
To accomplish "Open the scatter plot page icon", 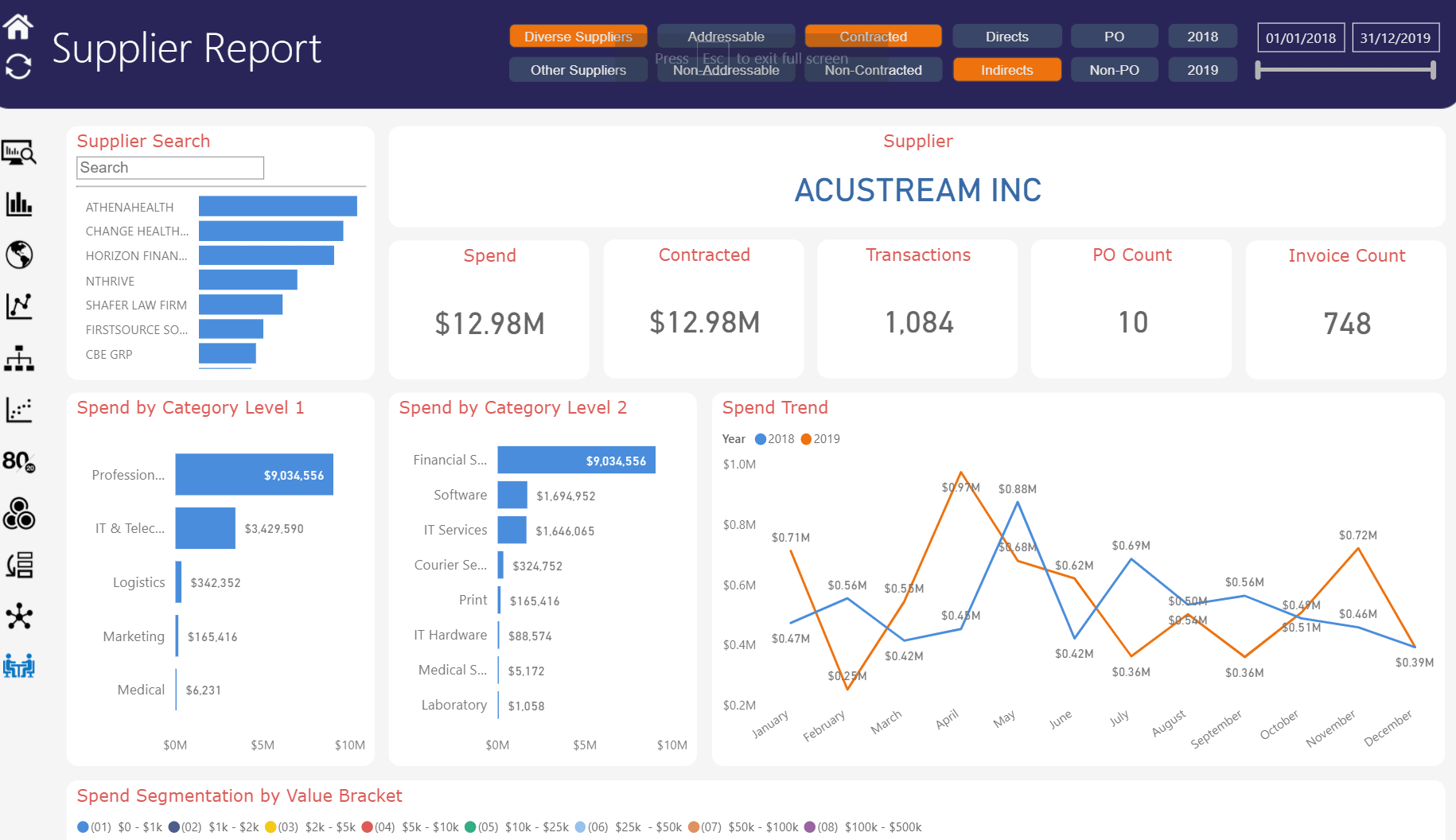I will [x=19, y=410].
